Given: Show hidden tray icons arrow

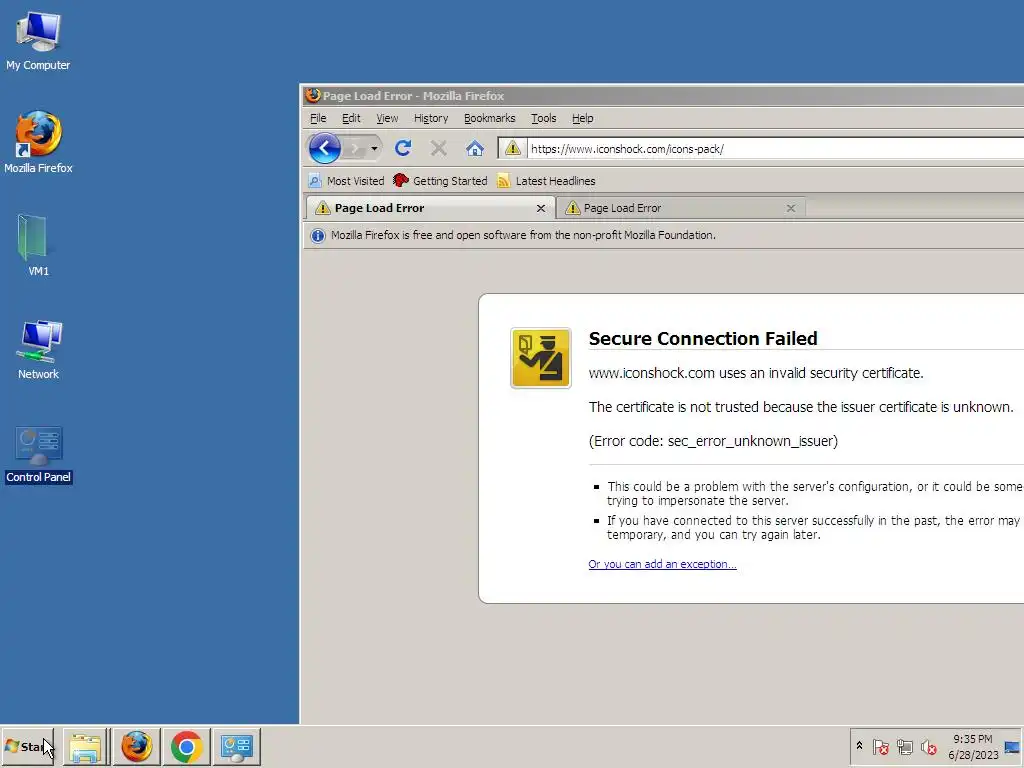Looking at the screenshot, I should point(859,746).
